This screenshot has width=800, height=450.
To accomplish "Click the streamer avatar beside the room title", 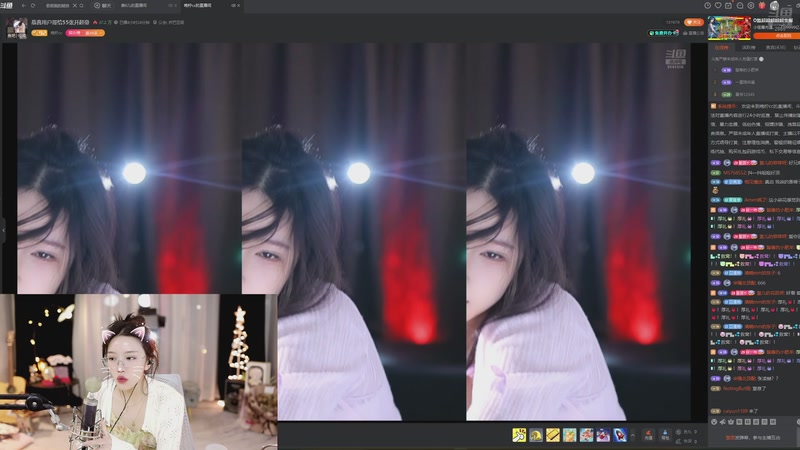I will coord(16,28).
